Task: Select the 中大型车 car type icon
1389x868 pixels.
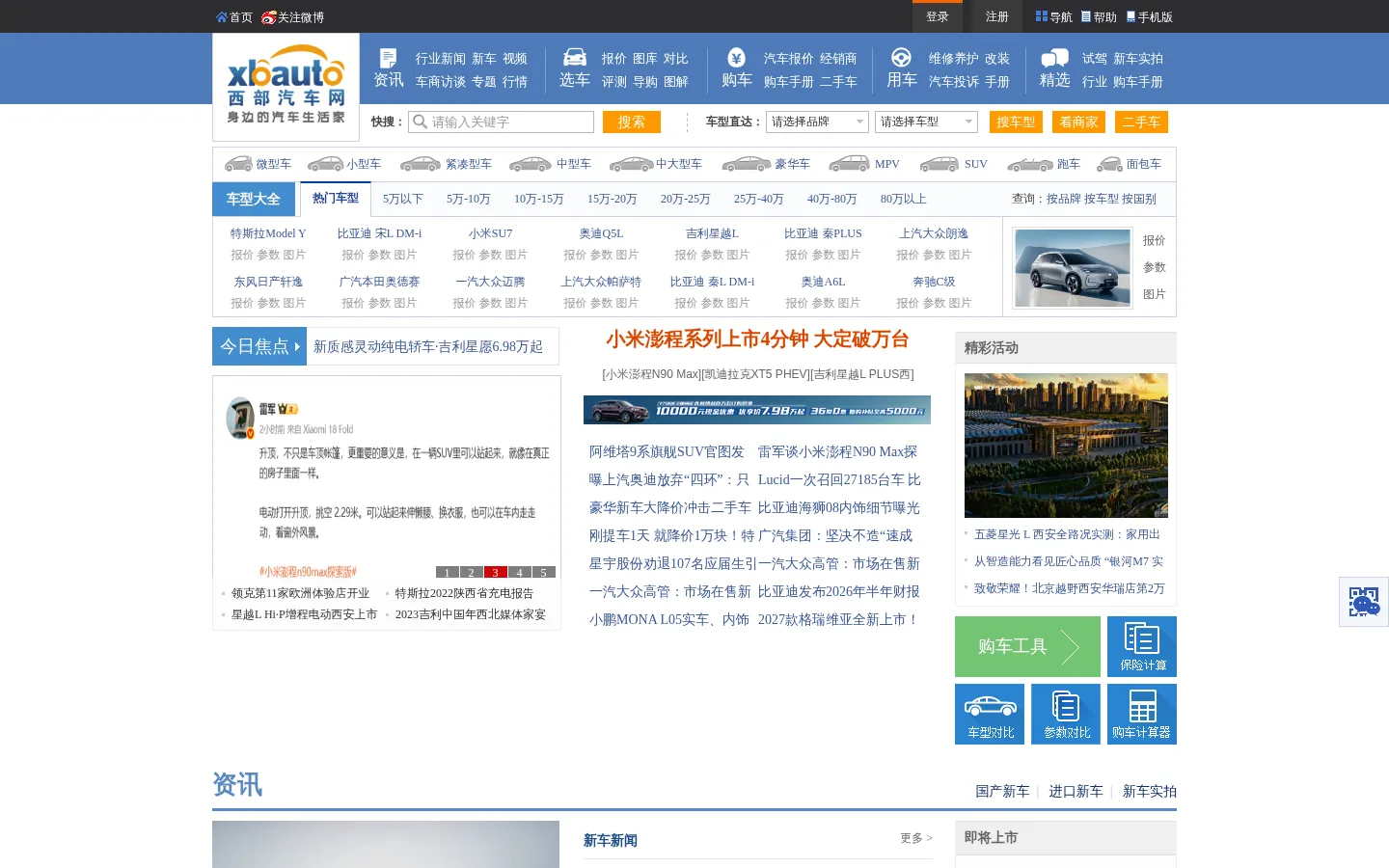Action: coord(632,164)
